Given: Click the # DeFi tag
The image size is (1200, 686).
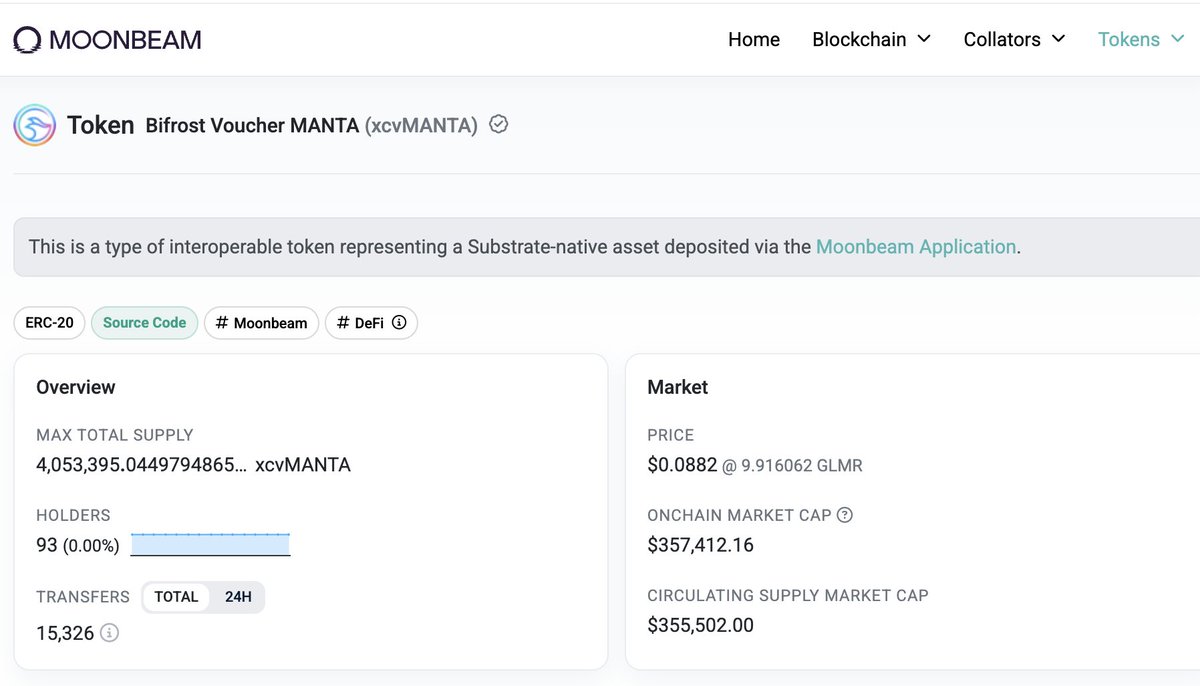Looking at the screenshot, I should point(371,323).
